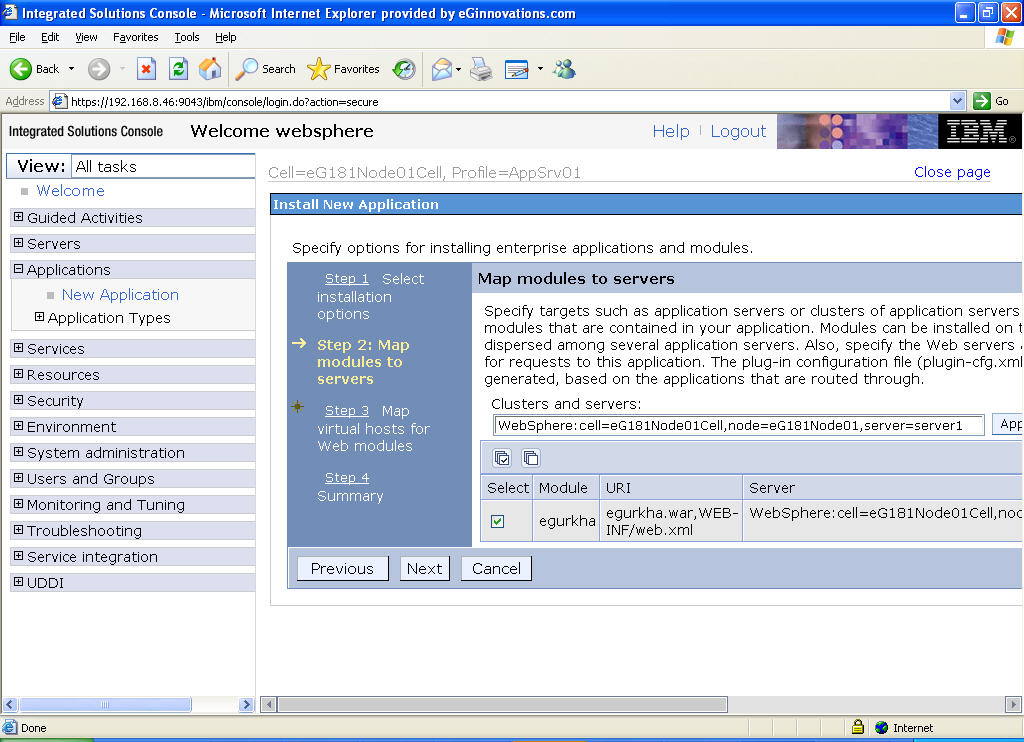Expand the Users and Groups section
1024x742 pixels.
click(x=18, y=478)
